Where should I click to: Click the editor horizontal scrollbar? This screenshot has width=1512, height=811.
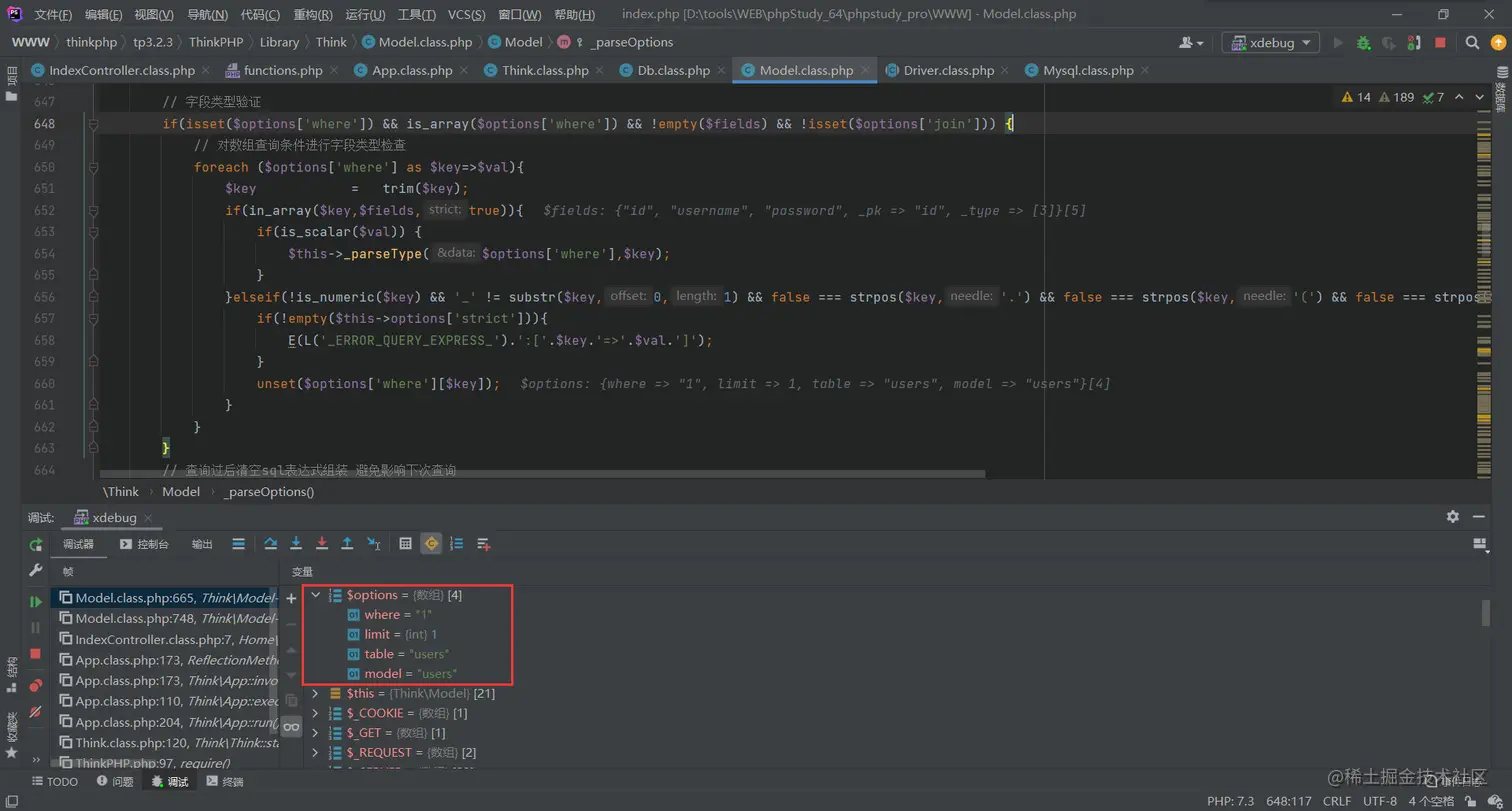[543, 474]
